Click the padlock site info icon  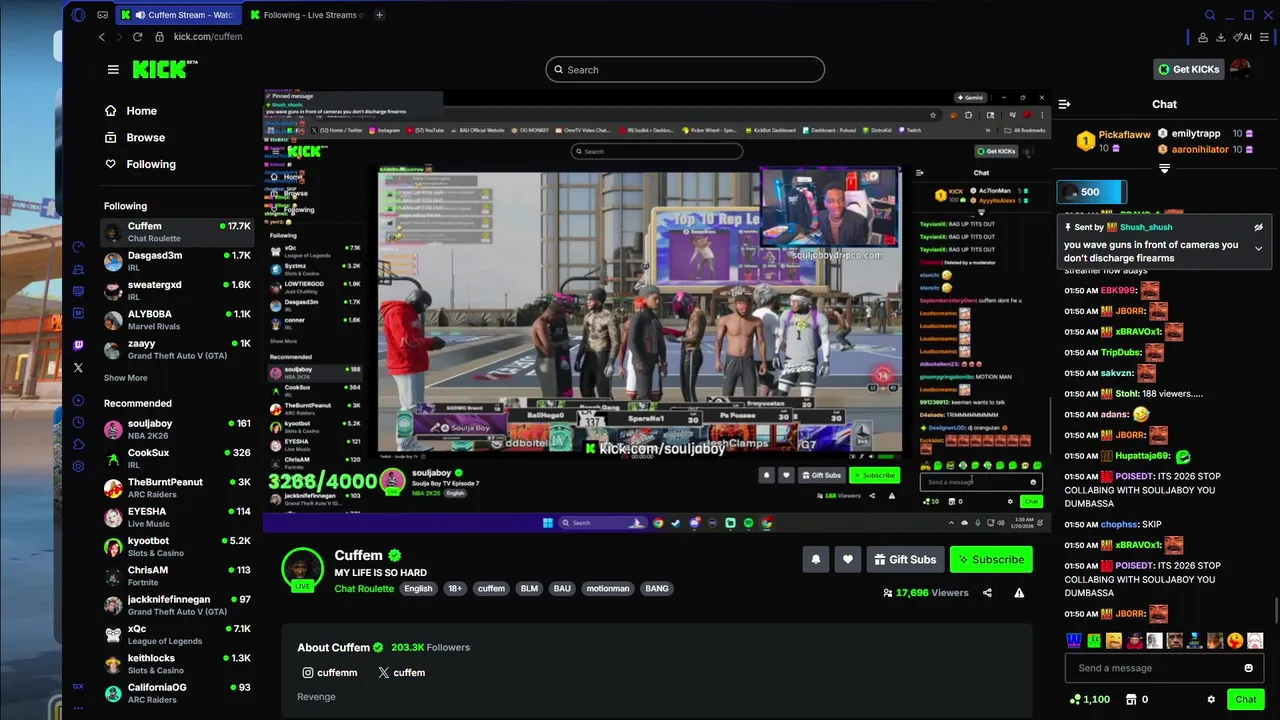[x=160, y=37]
